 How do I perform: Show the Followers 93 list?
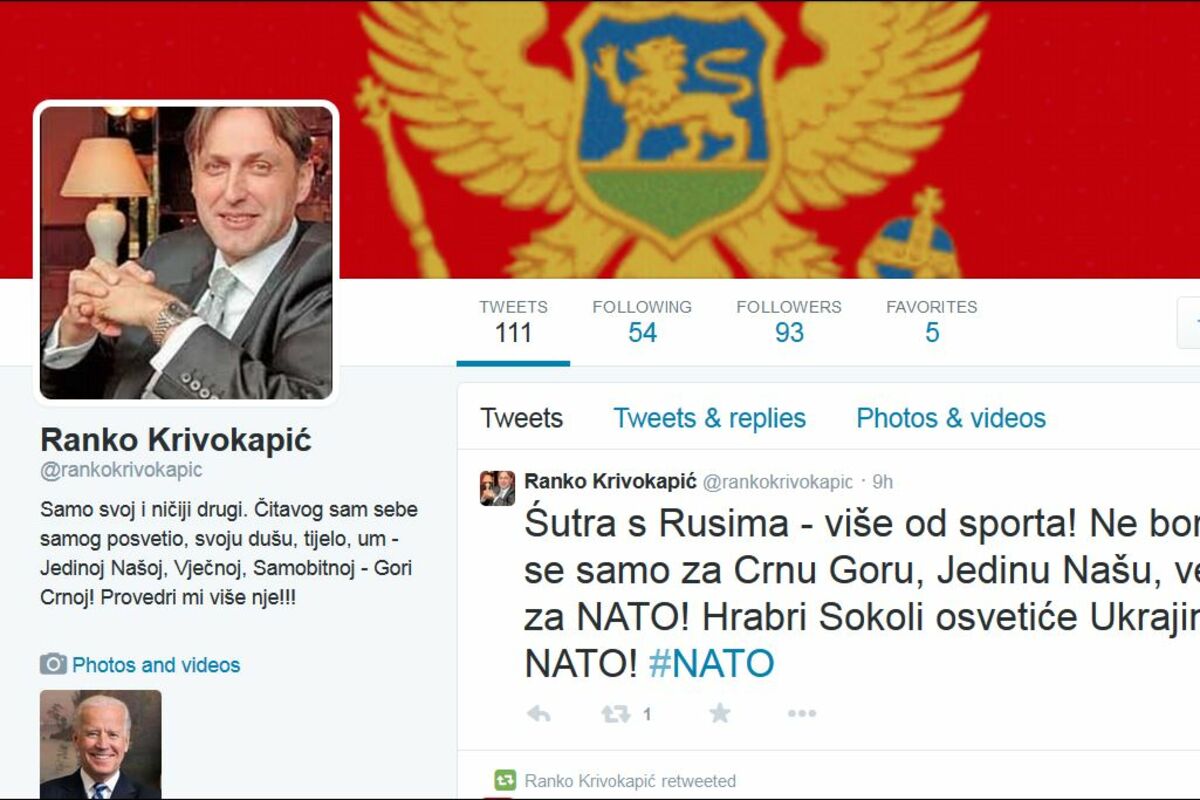pos(789,321)
